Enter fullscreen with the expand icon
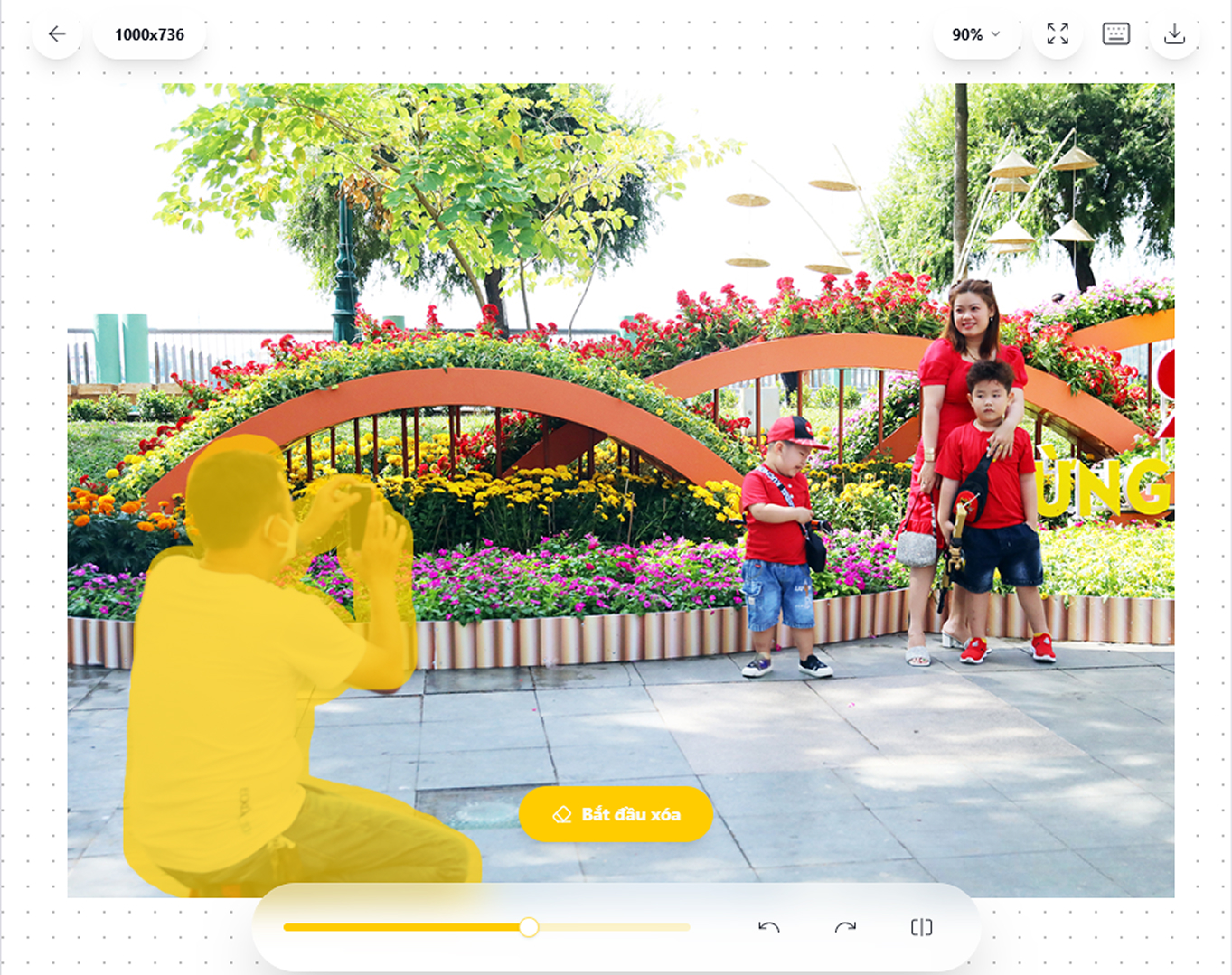This screenshot has height=975, width=1232. pyautogui.click(x=1058, y=34)
